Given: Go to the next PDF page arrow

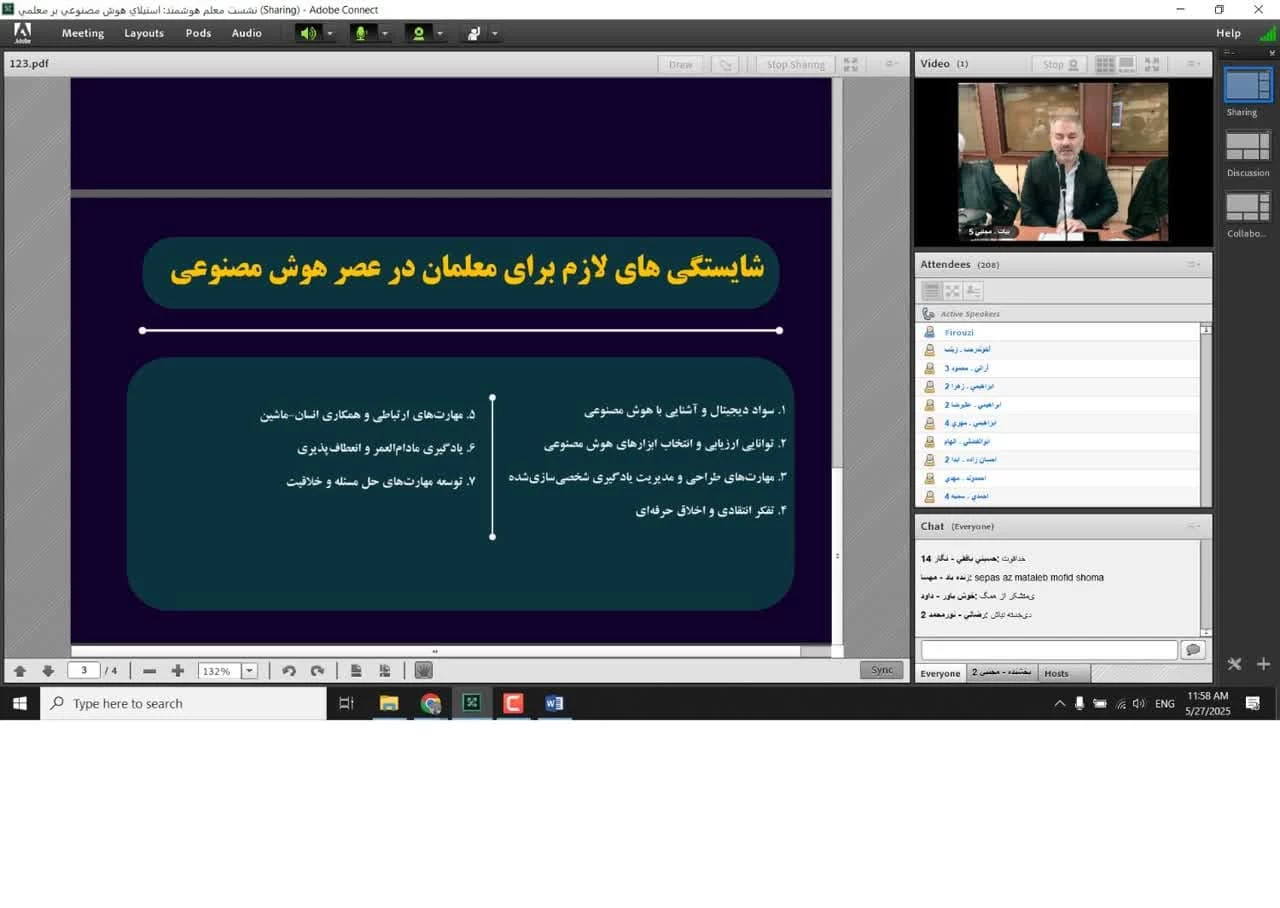Looking at the screenshot, I should [47, 671].
